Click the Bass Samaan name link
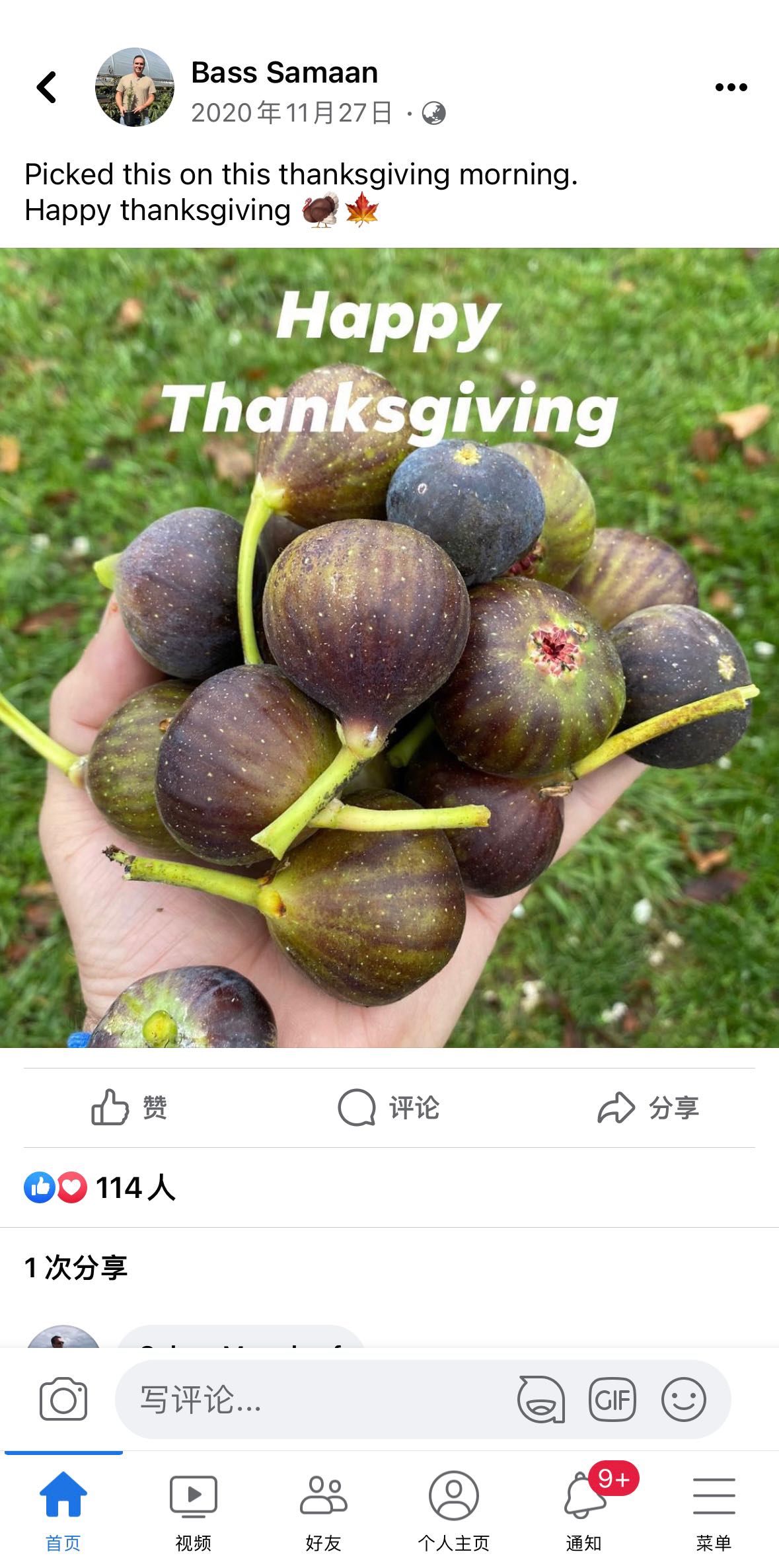This screenshot has width=779, height=1568. 284,73
